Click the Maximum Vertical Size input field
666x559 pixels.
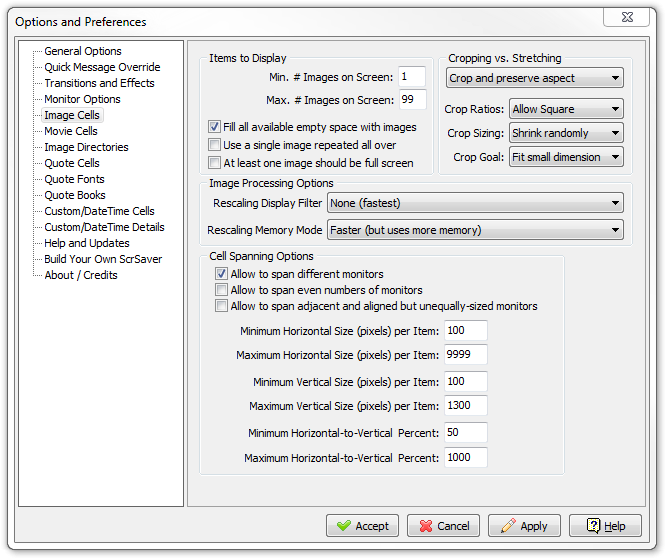(x=466, y=406)
